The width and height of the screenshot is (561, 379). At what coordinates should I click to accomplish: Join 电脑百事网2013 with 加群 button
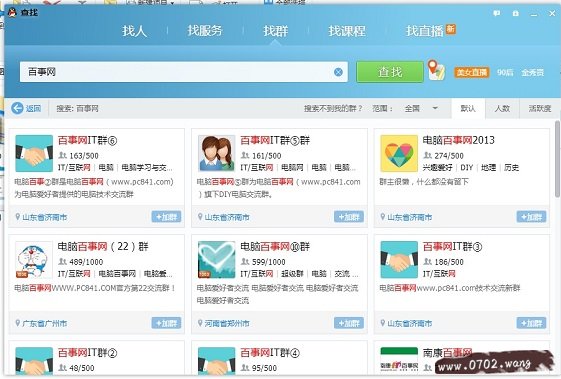tap(531, 217)
